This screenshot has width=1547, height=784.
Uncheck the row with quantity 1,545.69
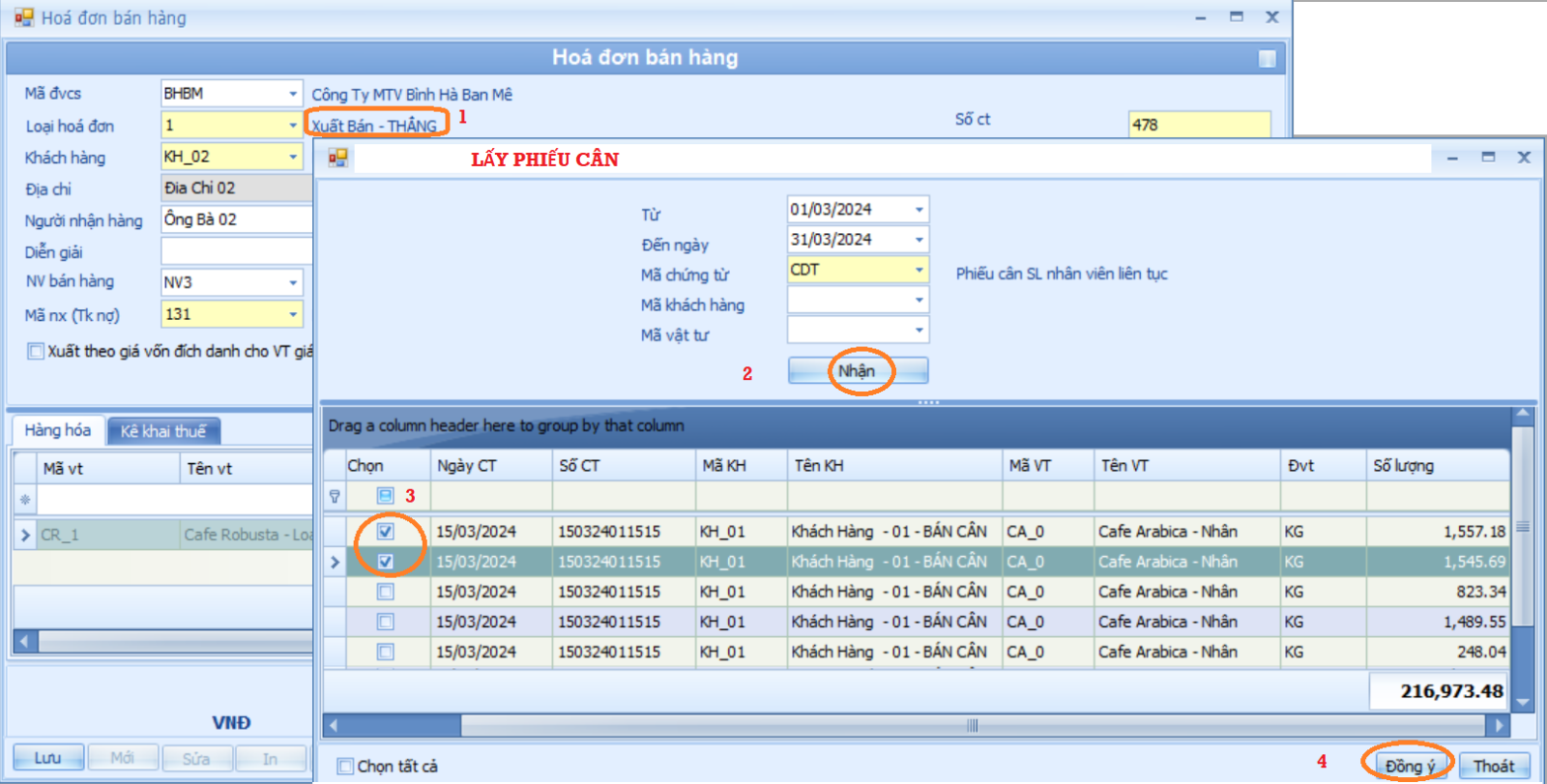pyautogui.click(x=385, y=562)
